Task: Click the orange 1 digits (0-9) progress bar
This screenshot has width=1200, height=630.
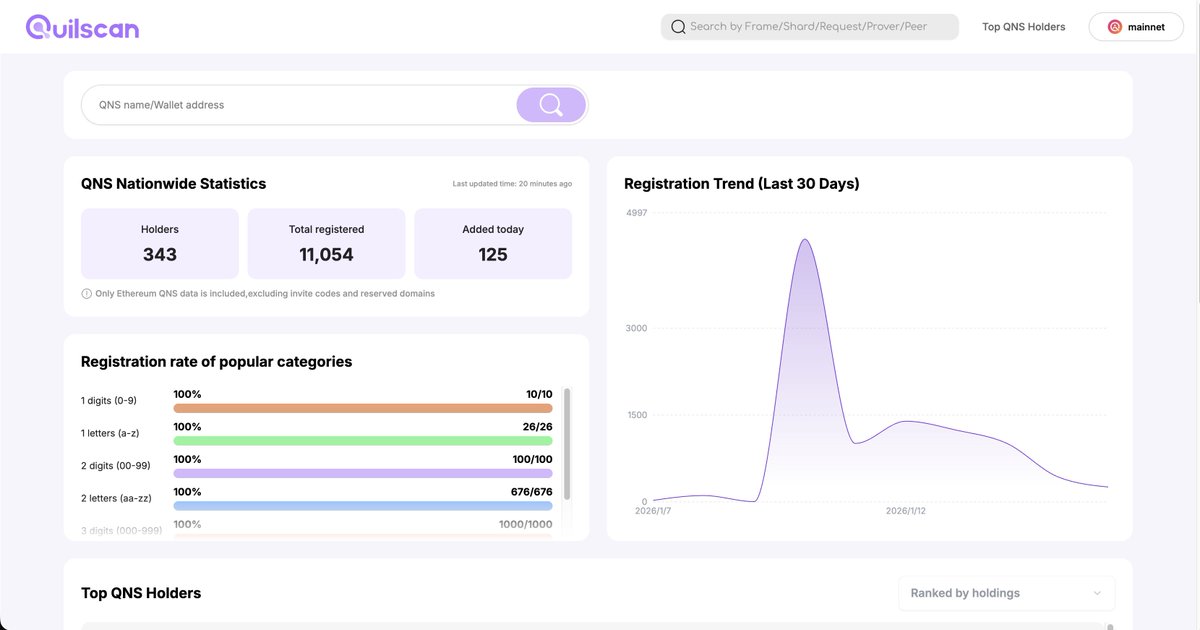Action: point(363,408)
